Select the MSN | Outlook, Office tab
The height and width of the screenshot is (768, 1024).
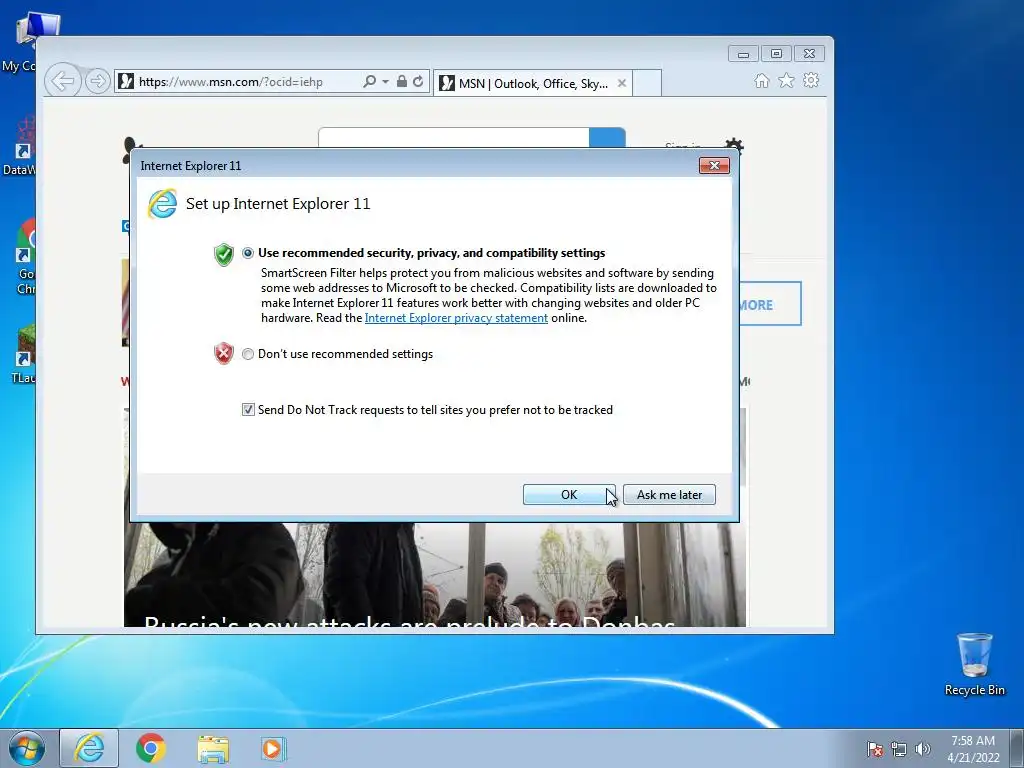(533, 83)
